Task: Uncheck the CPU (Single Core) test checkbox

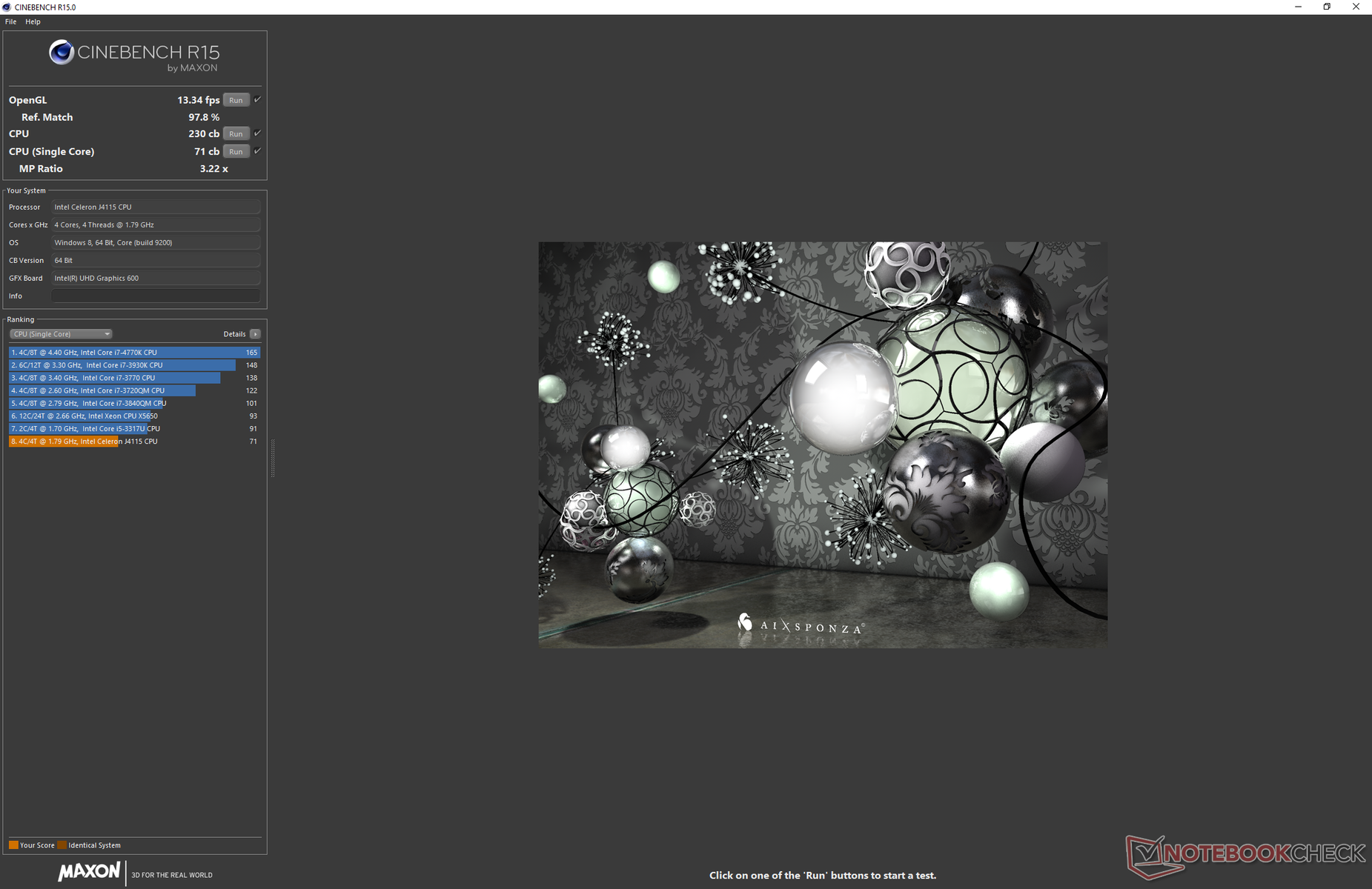Action: coord(257,151)
